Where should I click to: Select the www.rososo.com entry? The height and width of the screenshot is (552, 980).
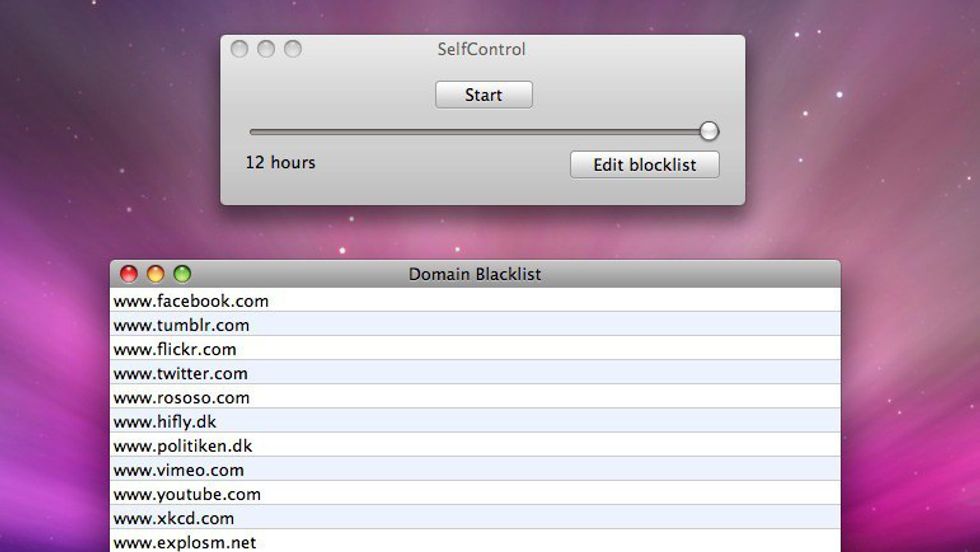181,397
